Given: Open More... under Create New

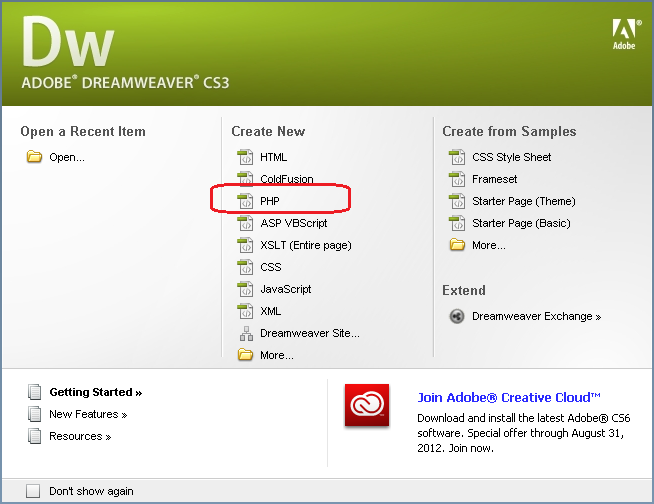Looking at the screenshot, I should 277,355.
